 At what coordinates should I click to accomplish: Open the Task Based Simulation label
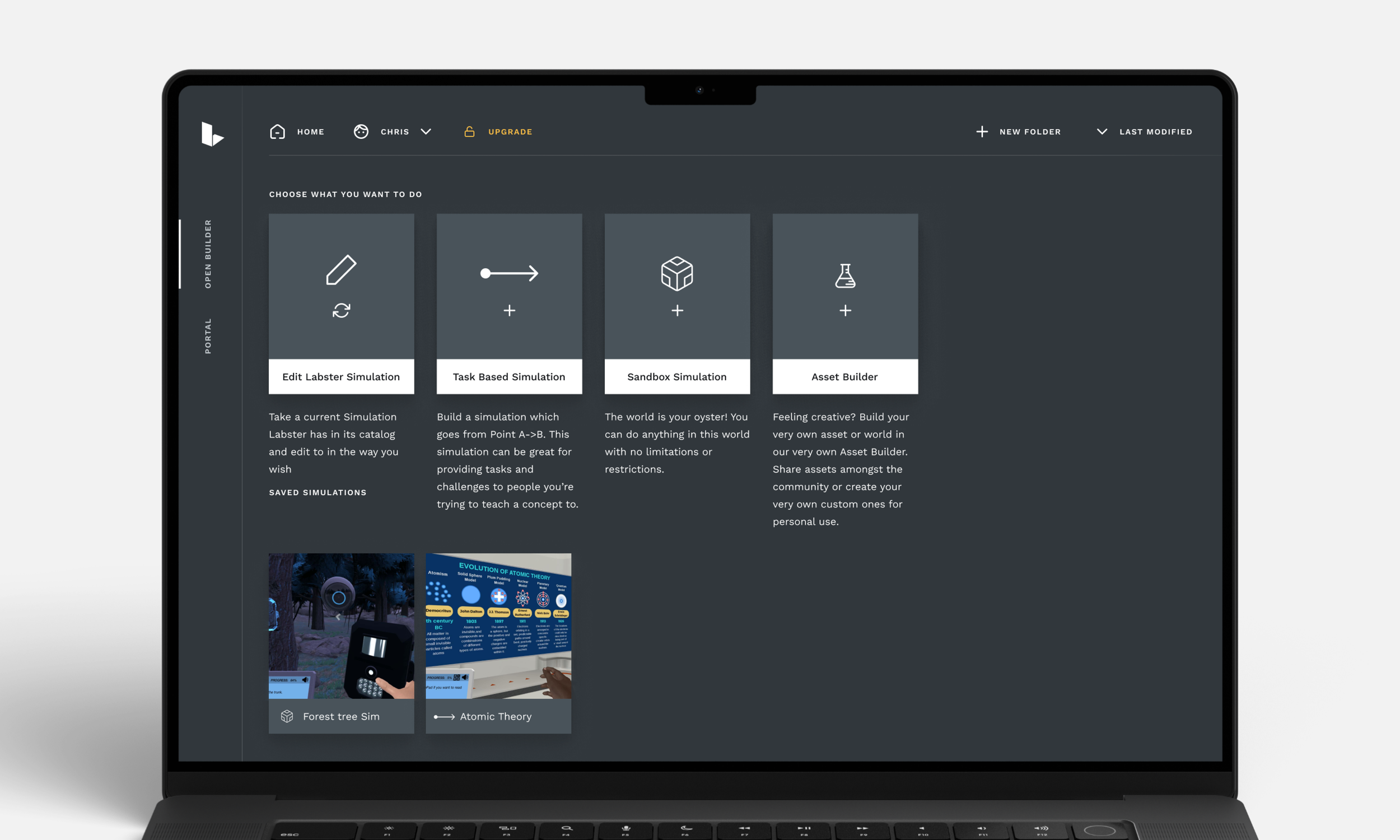[x=509, y=376]
